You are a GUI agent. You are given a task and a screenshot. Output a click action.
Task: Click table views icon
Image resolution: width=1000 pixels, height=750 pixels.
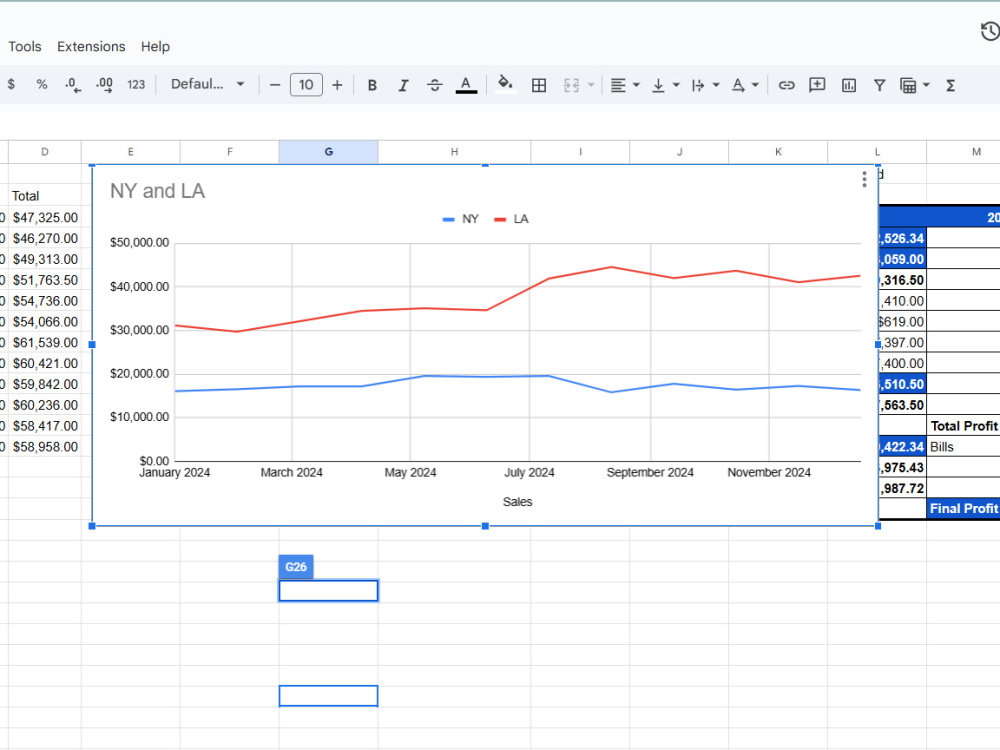point(908,85)
